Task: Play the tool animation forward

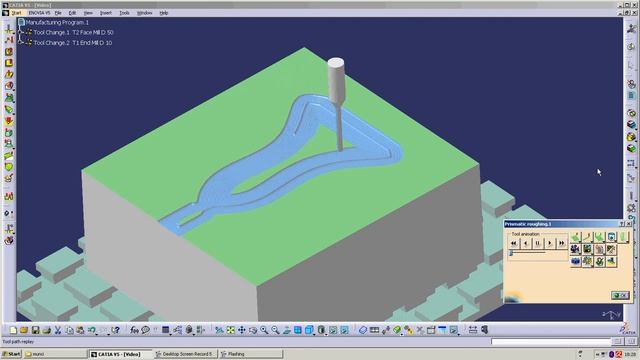Action: coord(549,243)
